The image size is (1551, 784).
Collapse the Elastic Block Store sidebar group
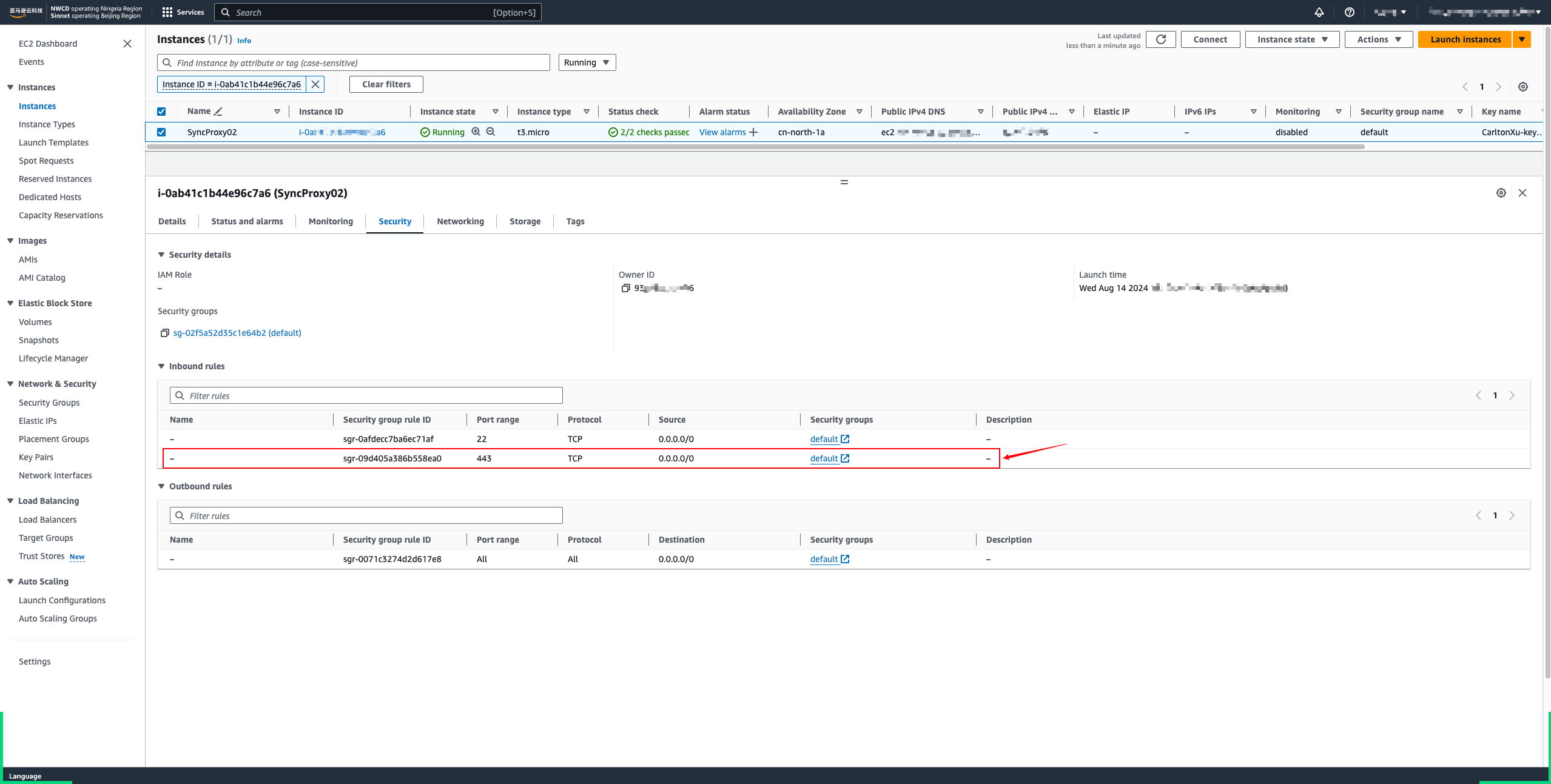[x=10, y=303]
